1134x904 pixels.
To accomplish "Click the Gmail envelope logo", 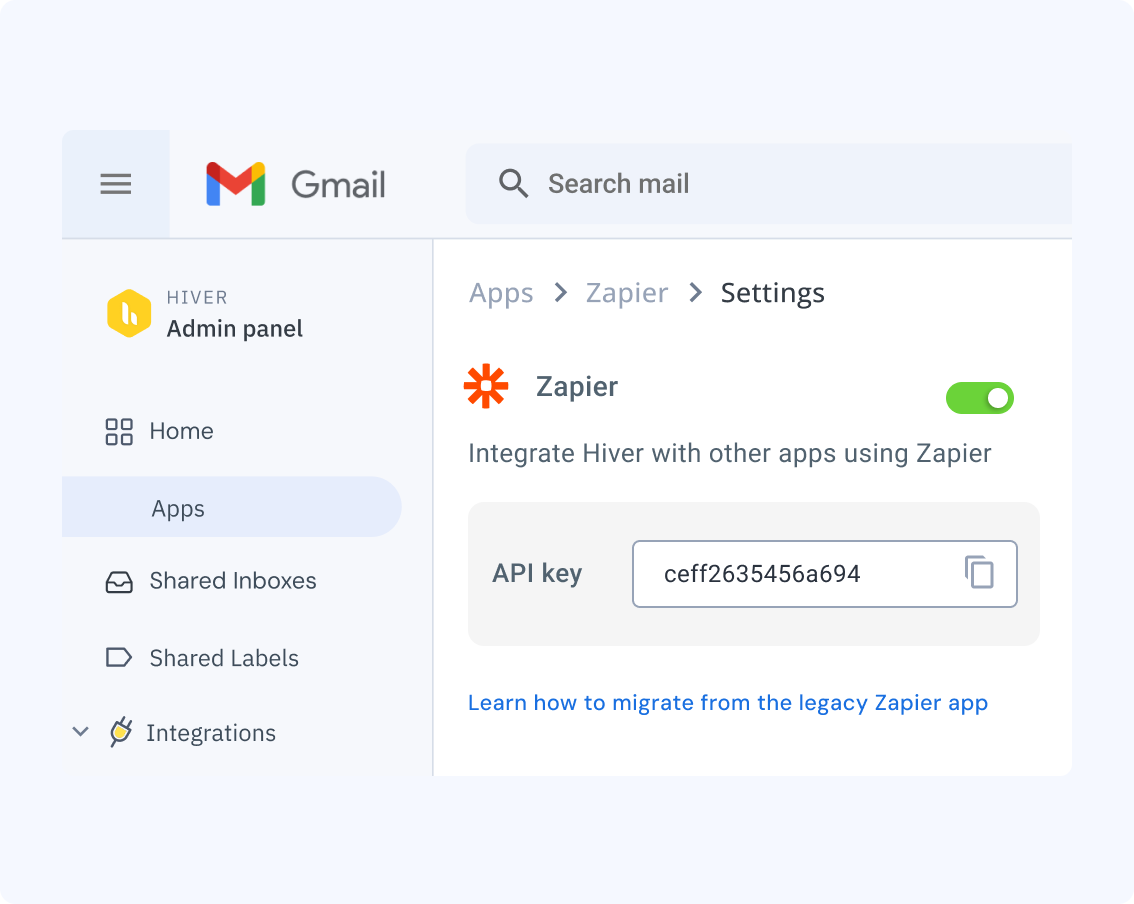I will pyautogui.click(x=236, y=183).
